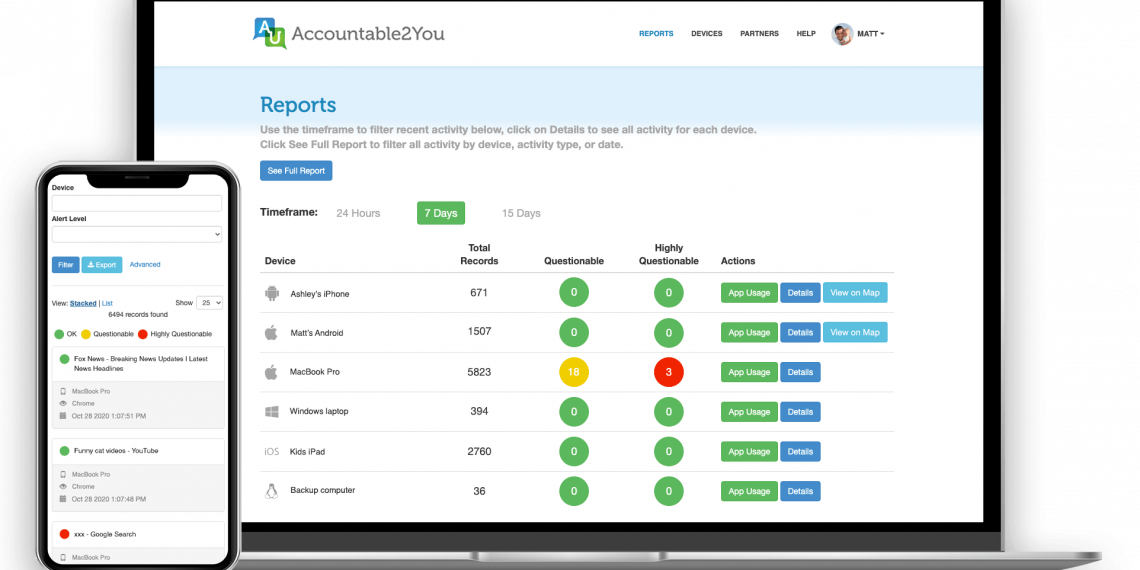Select the 15 Days timeframe
Image resolution: width=1140 pixels, height=570 pixels.
point(521,213)
